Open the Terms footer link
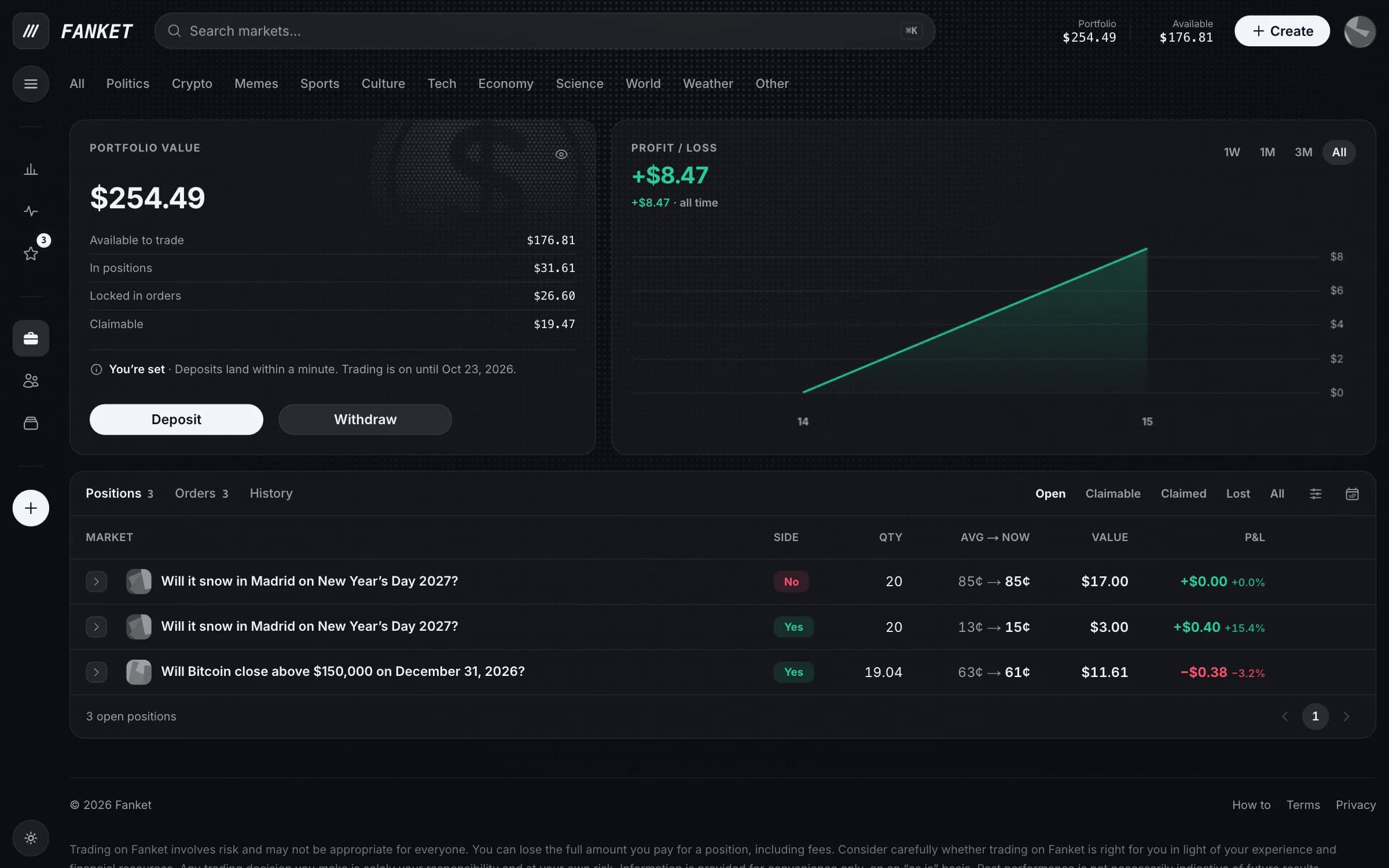This screenshot has height=868, width=1389. pos(1303,805)
